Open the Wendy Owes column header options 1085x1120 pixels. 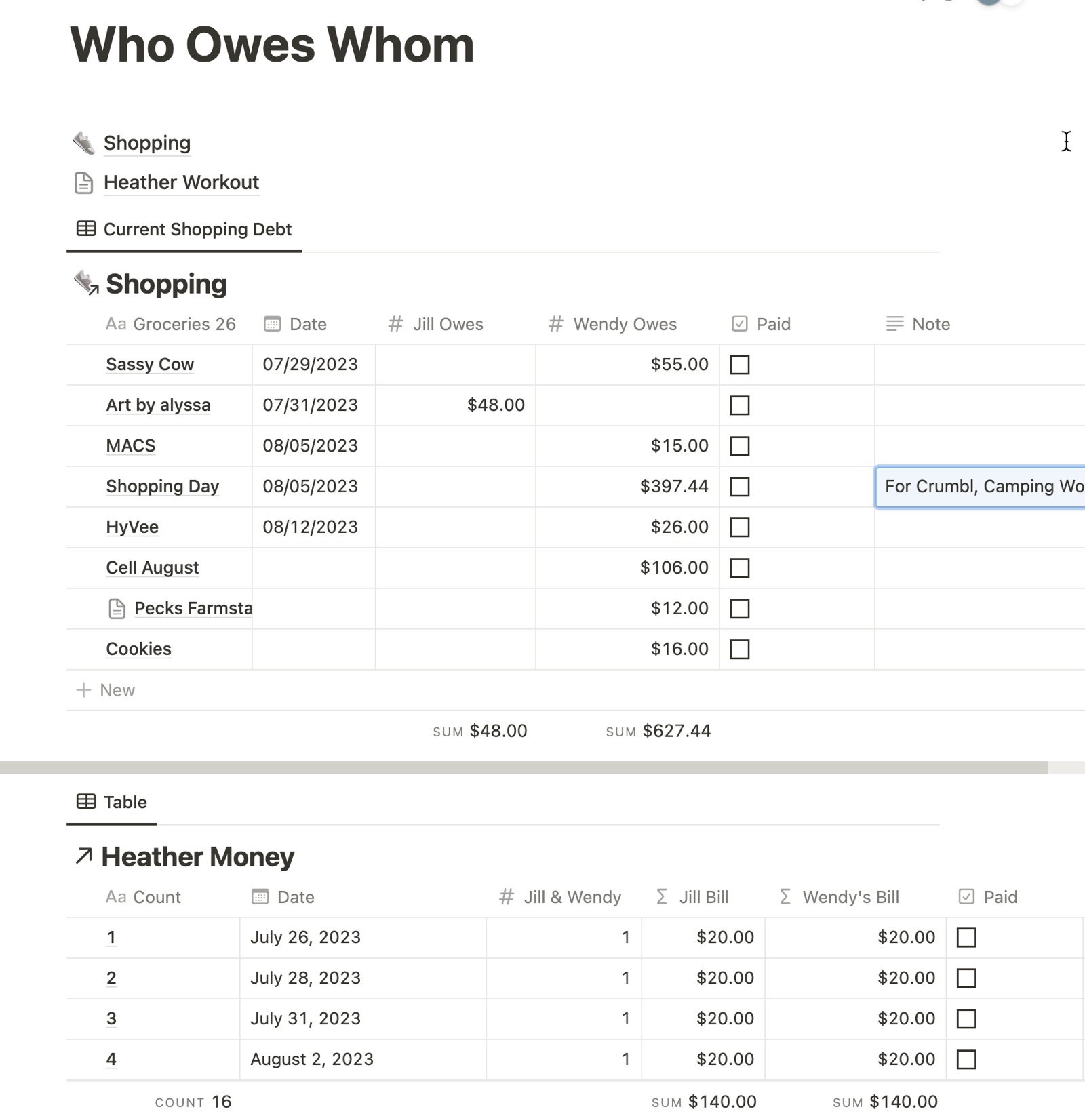624,325
